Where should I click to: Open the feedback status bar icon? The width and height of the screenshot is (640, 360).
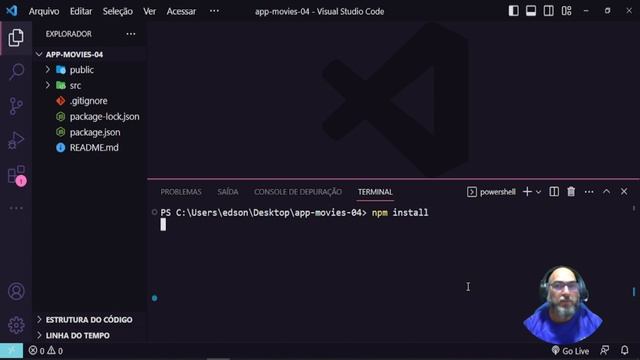[x=604, y=350]
